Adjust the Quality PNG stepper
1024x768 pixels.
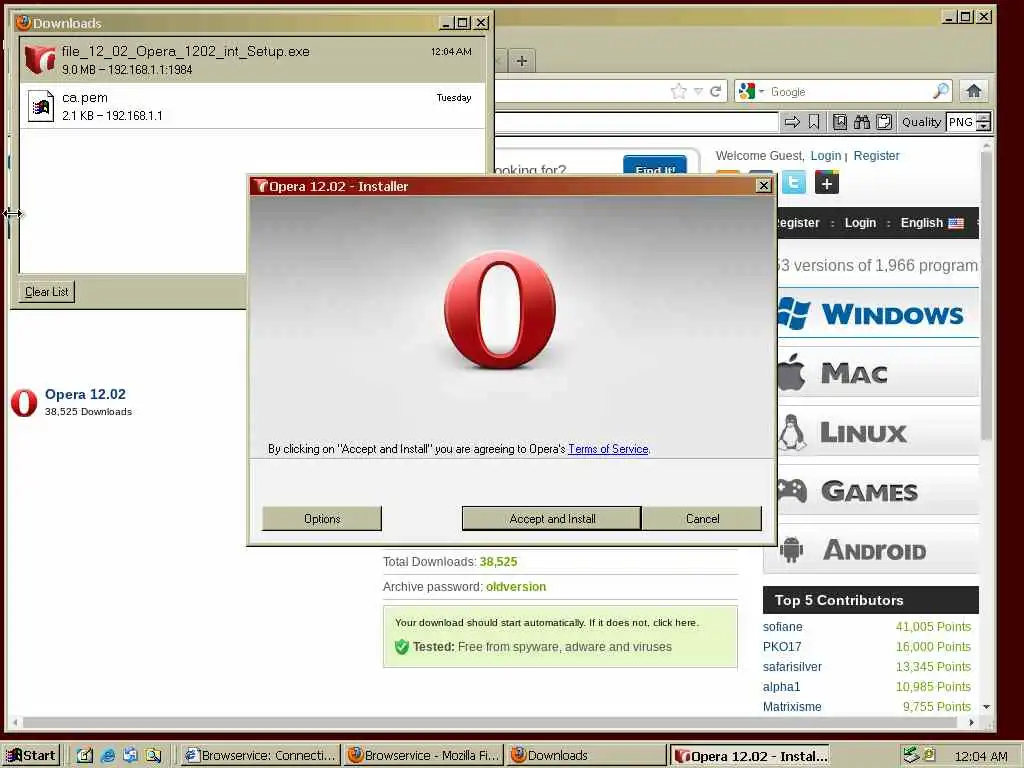pos(984,122)
